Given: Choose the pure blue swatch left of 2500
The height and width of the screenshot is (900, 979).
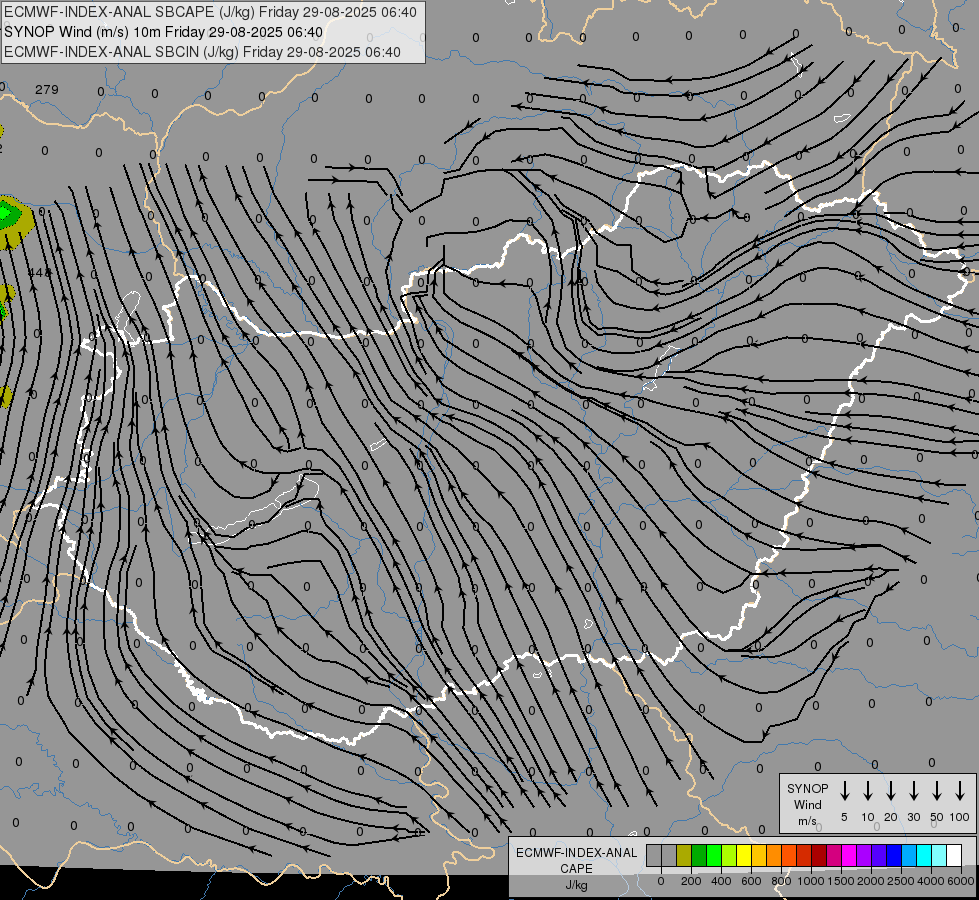Looking at the screenshot, I should point(893,855).
